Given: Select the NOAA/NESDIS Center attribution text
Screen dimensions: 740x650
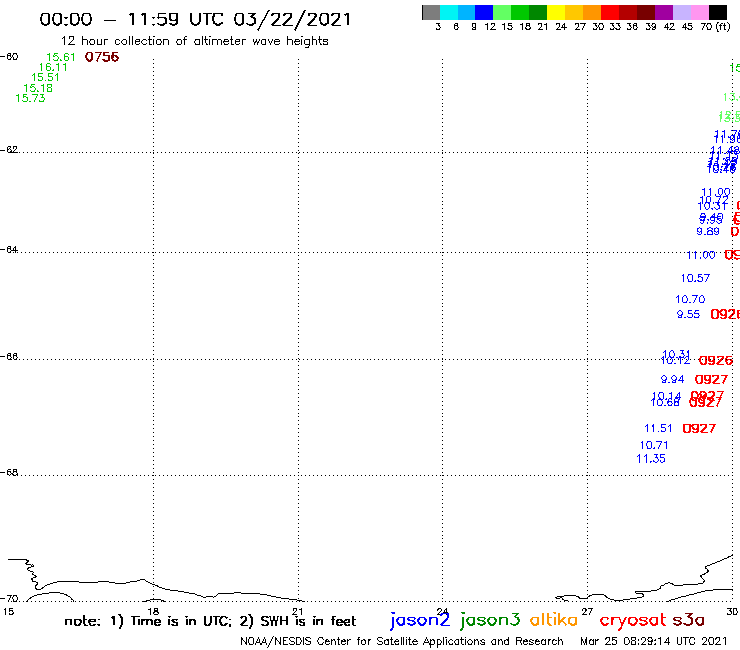Looking at the screenshot, I should (402, 642).
